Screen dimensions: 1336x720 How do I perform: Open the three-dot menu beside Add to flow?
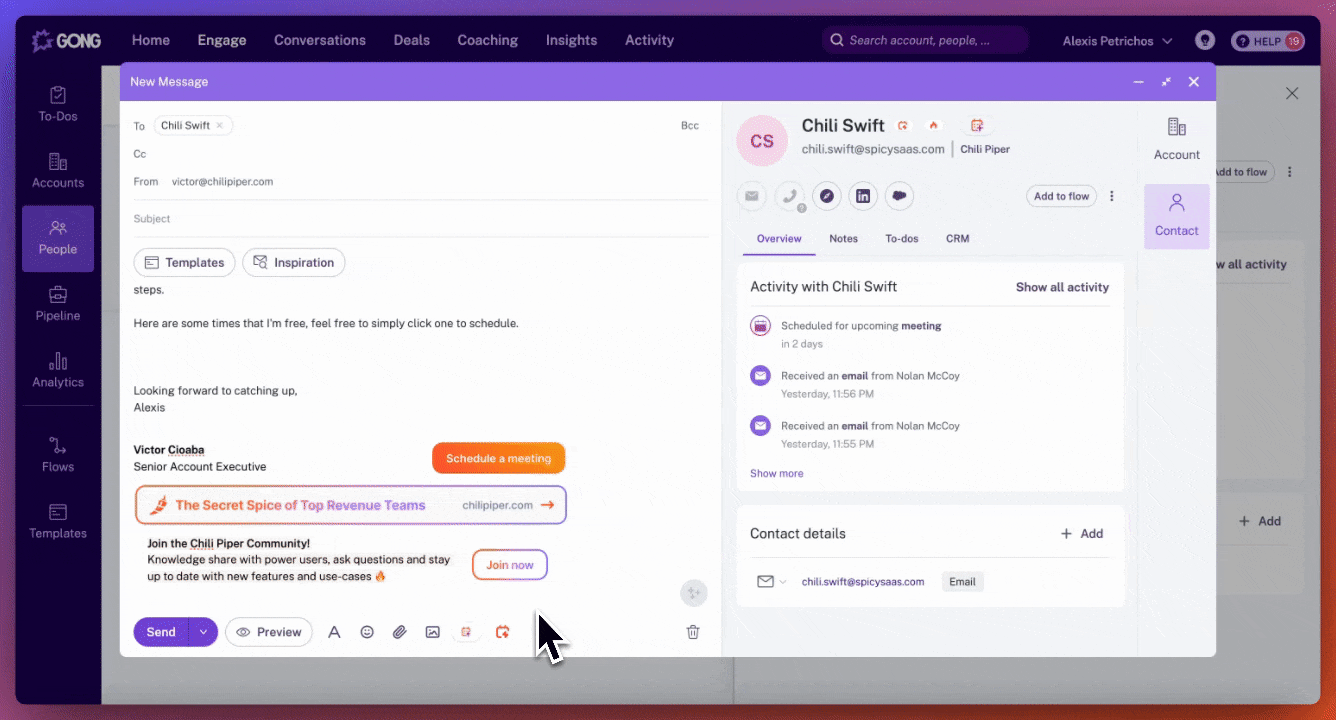click(x=1112, y=196)
